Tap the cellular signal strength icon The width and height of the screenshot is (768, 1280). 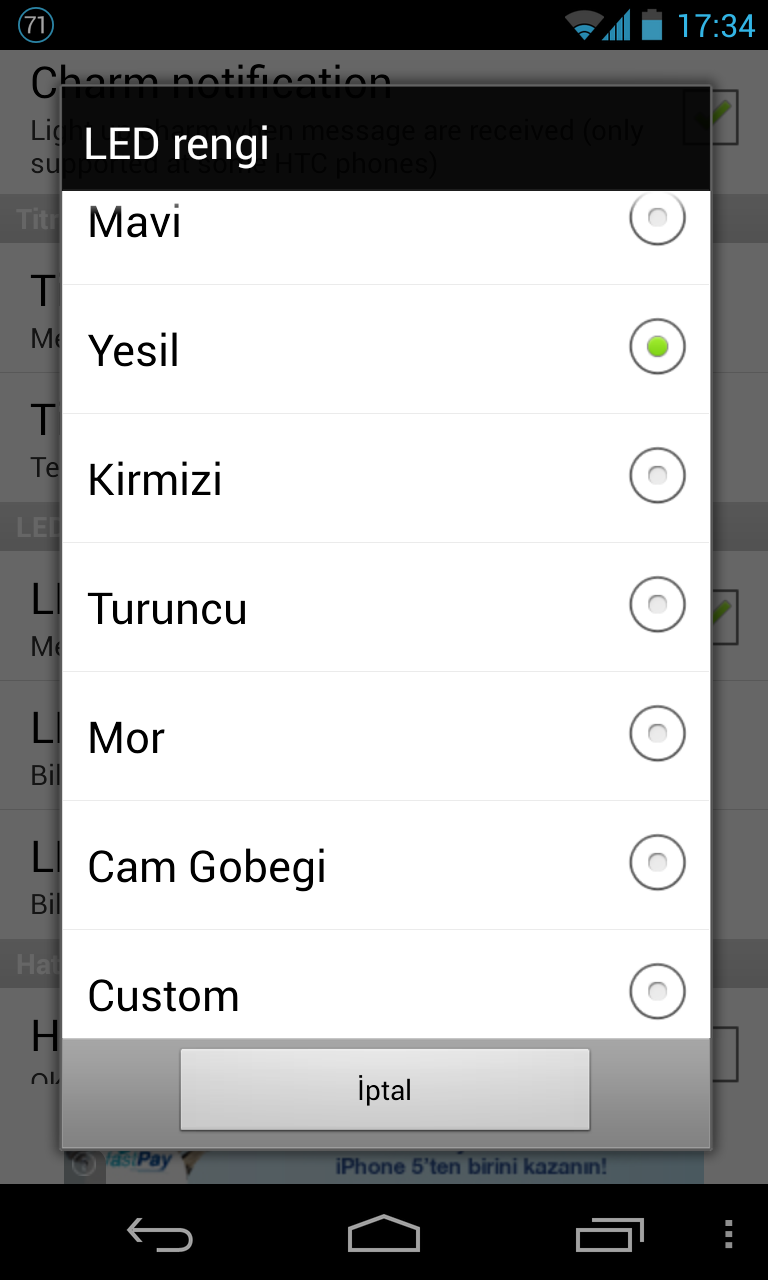click(x=617, y=24)
